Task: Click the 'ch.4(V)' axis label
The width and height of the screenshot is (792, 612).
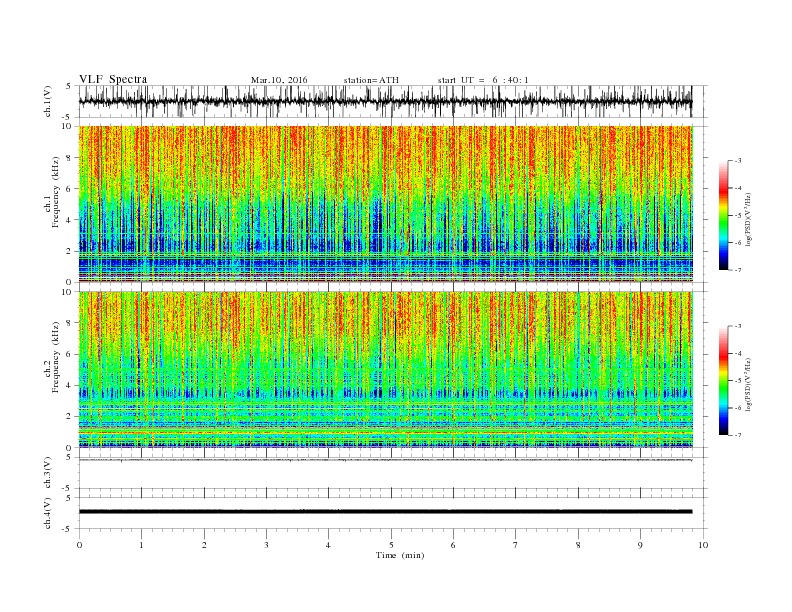Action: [x=48, y=513]
